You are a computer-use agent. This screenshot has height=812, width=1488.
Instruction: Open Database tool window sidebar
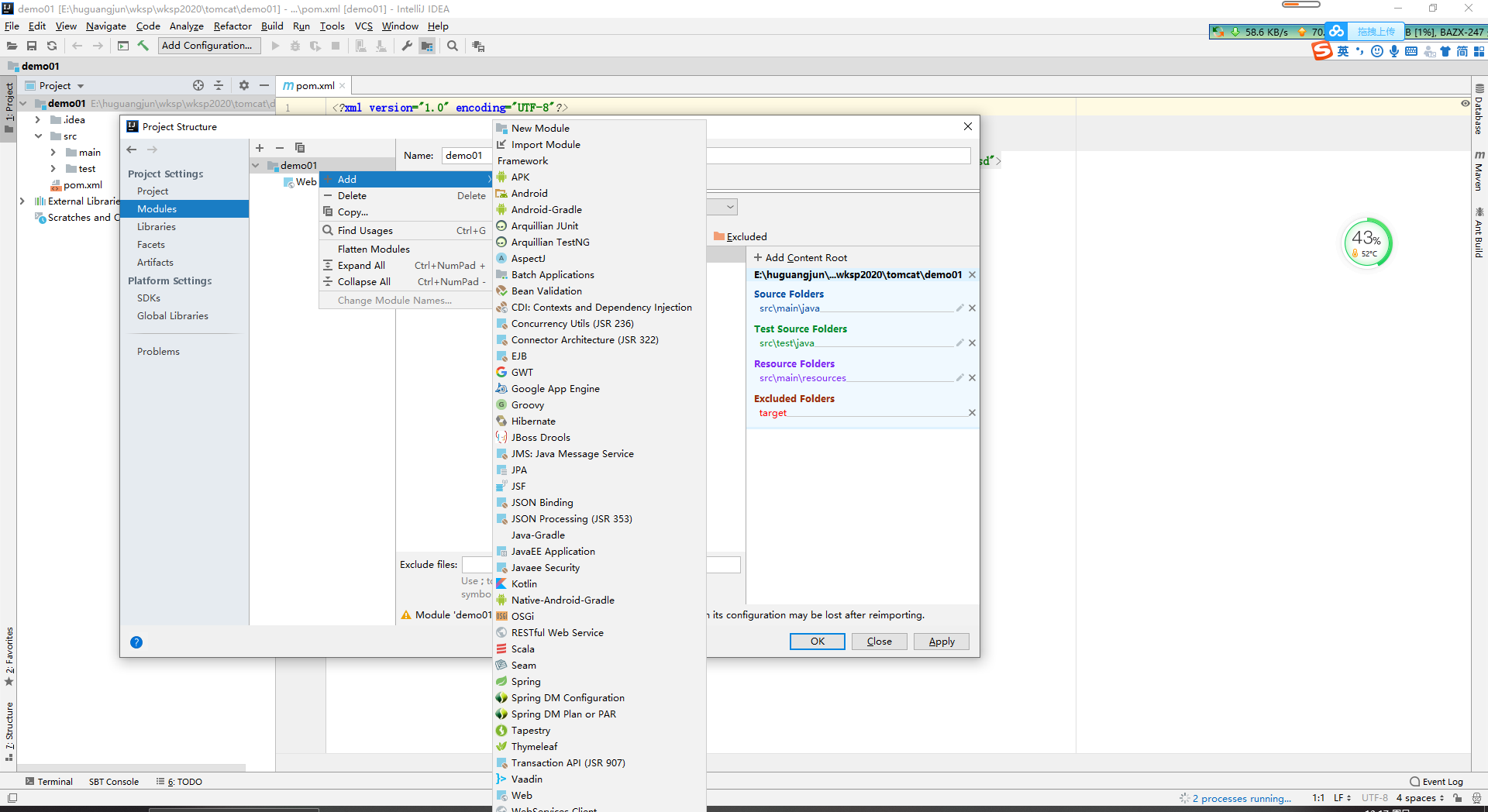(1479, 109)
